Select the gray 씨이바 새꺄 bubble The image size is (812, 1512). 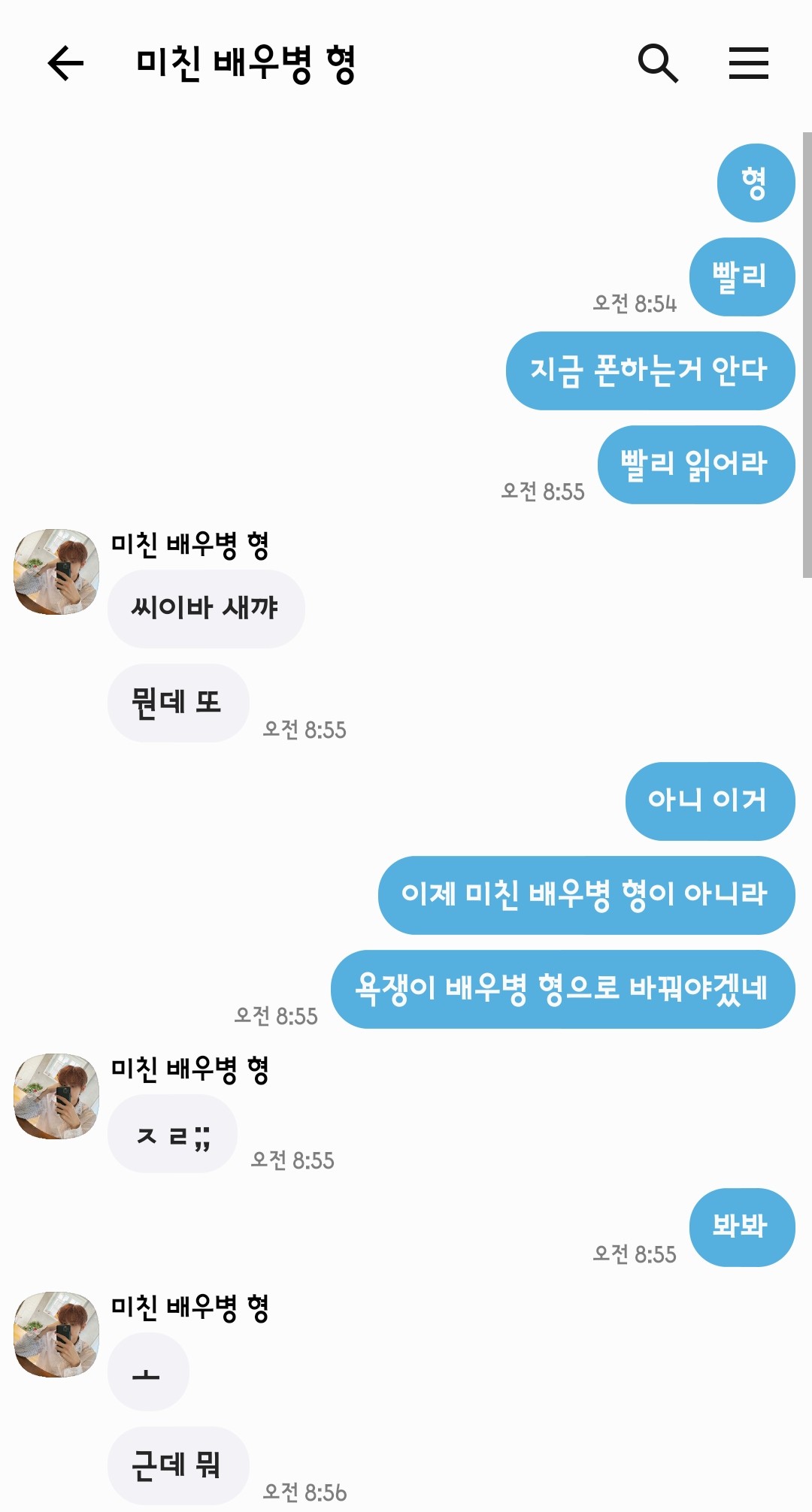click(x=206, y=609)
